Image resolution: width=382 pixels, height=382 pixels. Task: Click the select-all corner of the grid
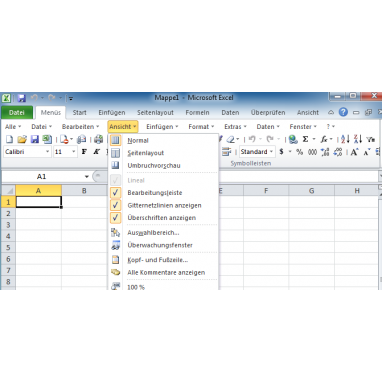point(8,191)
